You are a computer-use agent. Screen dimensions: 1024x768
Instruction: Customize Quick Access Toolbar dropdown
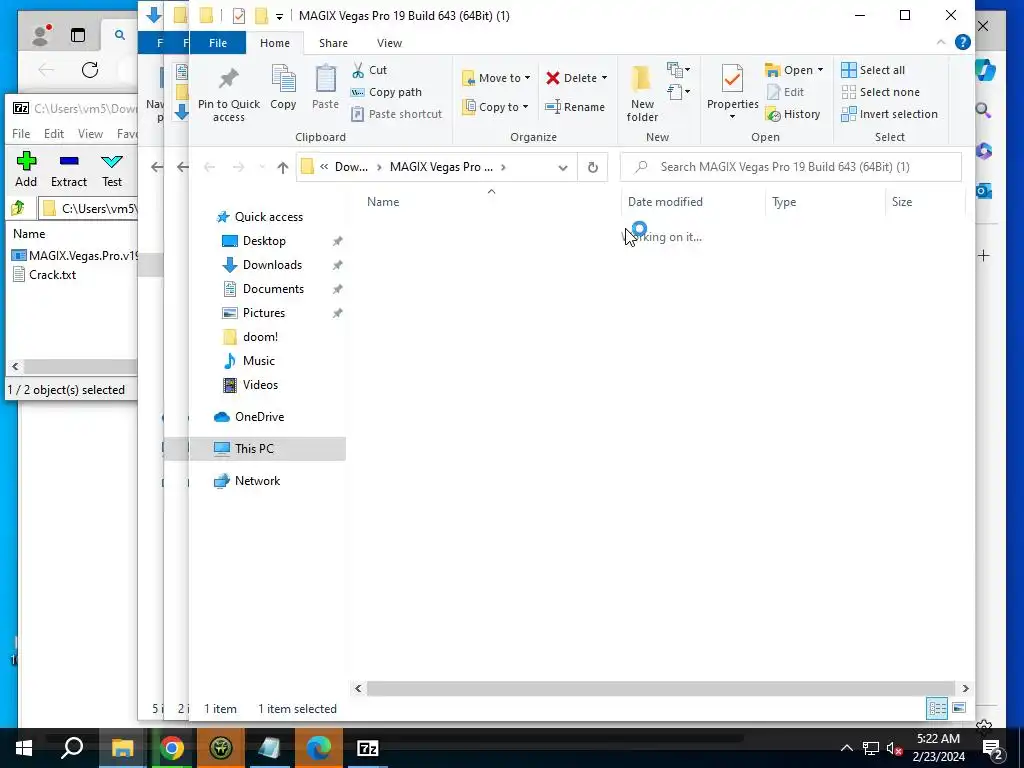pos(279,16)
